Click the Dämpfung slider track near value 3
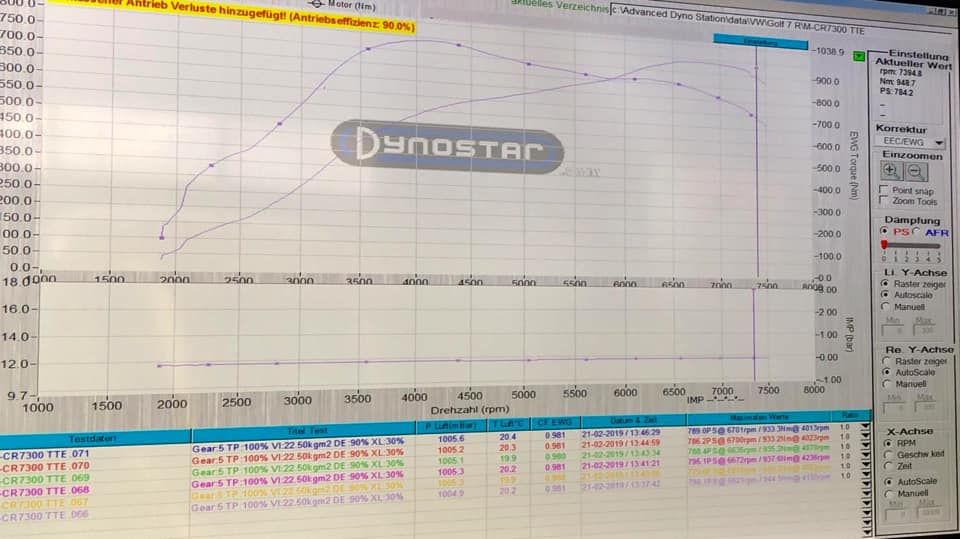This screenshot has width=960, height=539. [917, 246]
